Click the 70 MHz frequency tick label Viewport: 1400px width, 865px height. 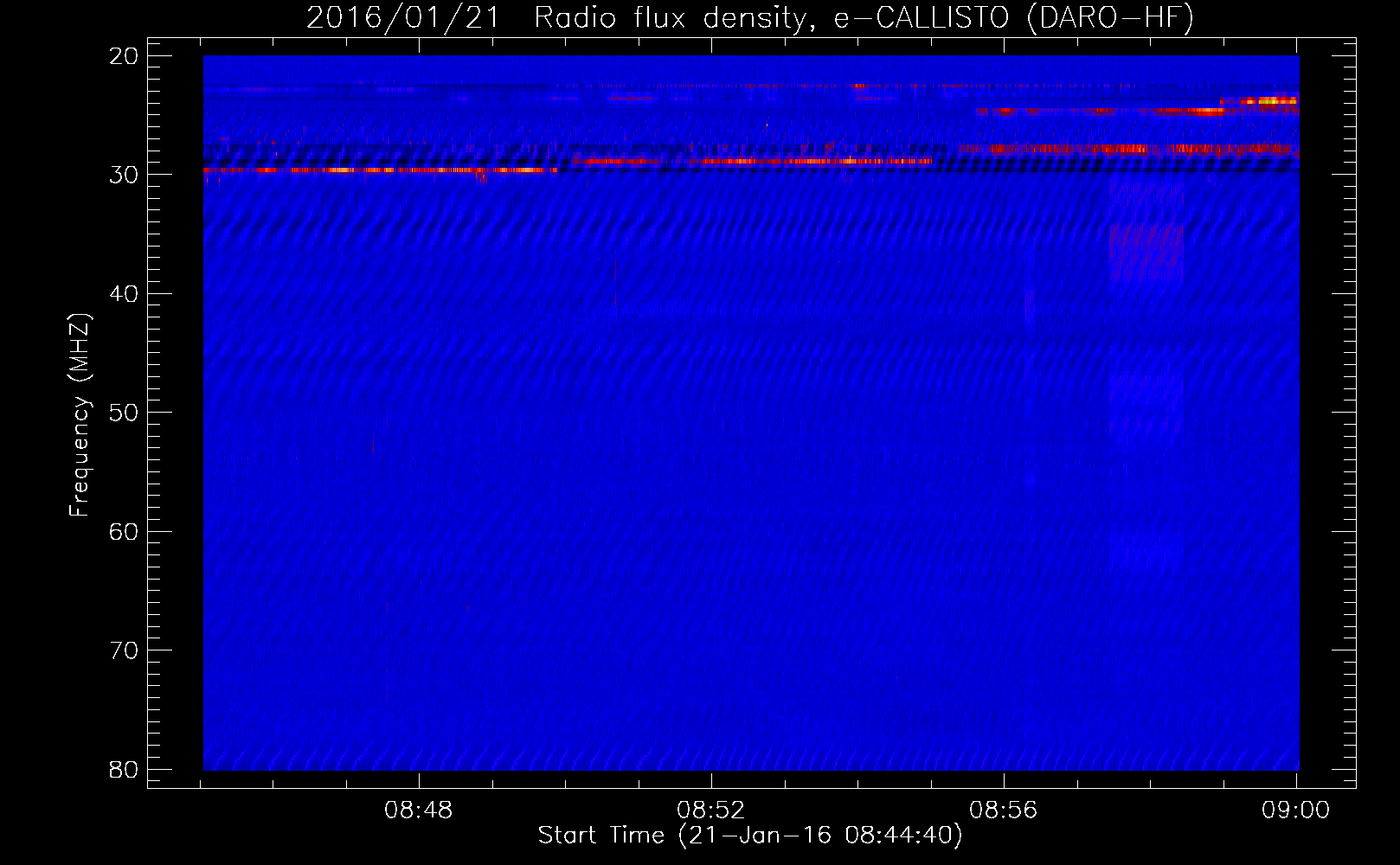click(x=124, y=650)
